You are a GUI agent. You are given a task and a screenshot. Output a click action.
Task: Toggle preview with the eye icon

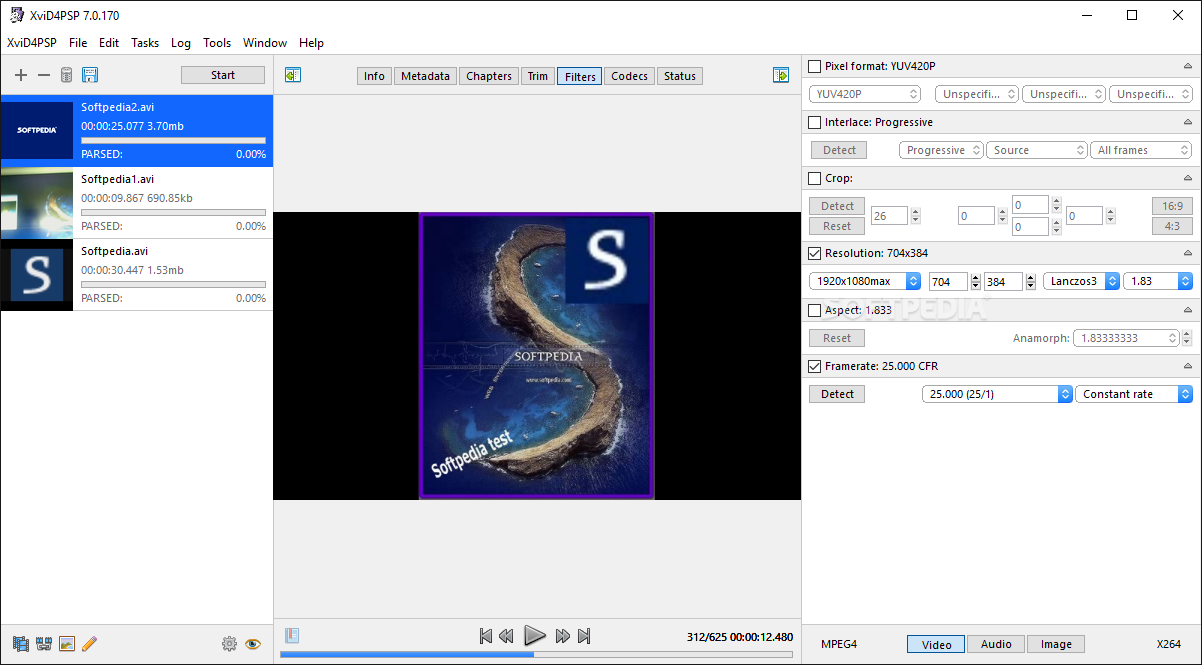coord(253,644)
